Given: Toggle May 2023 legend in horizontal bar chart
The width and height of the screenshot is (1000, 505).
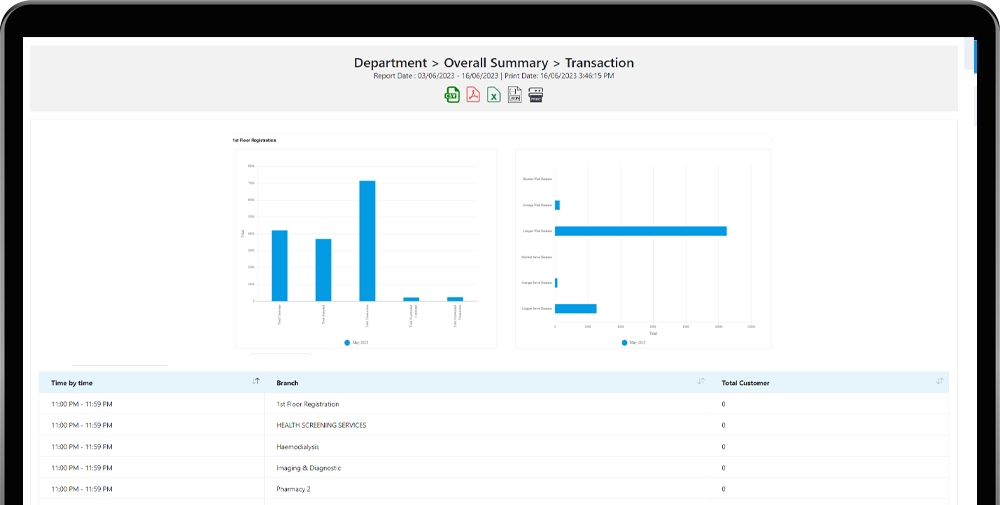Looking at the screenshot, I should click(x=632, y=342).
